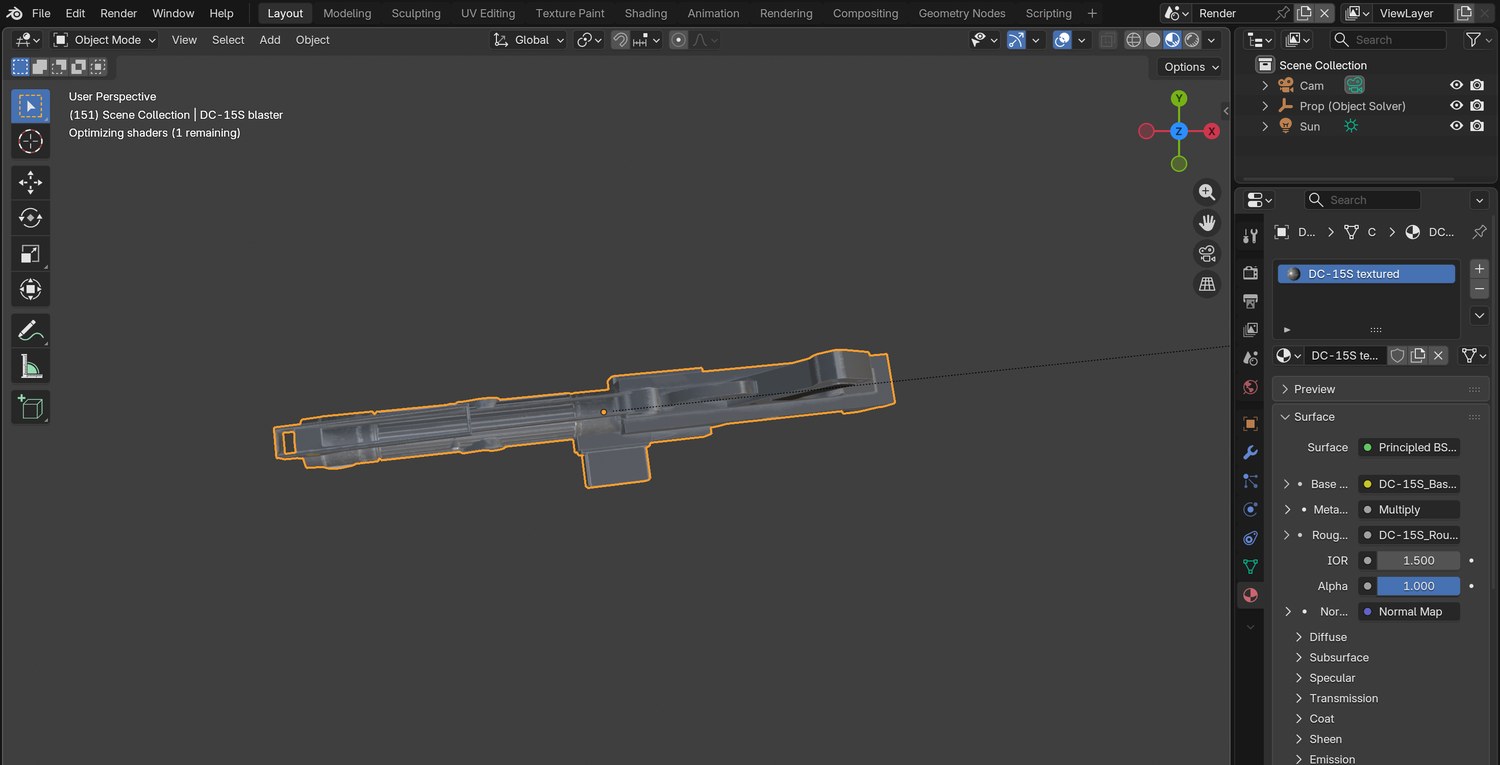Select the Rotate tool
Image resolution: width=1500 pixels, height=765 pixels.
tap(30, 218)
